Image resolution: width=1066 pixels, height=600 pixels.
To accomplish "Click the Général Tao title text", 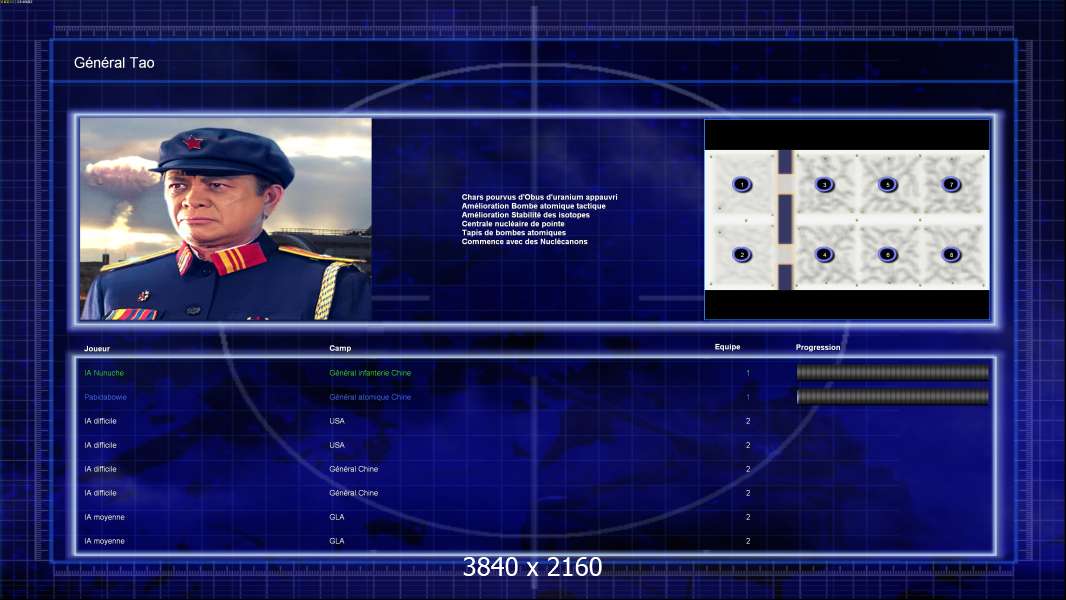I will pyautogui.click(x=114, y=63).
